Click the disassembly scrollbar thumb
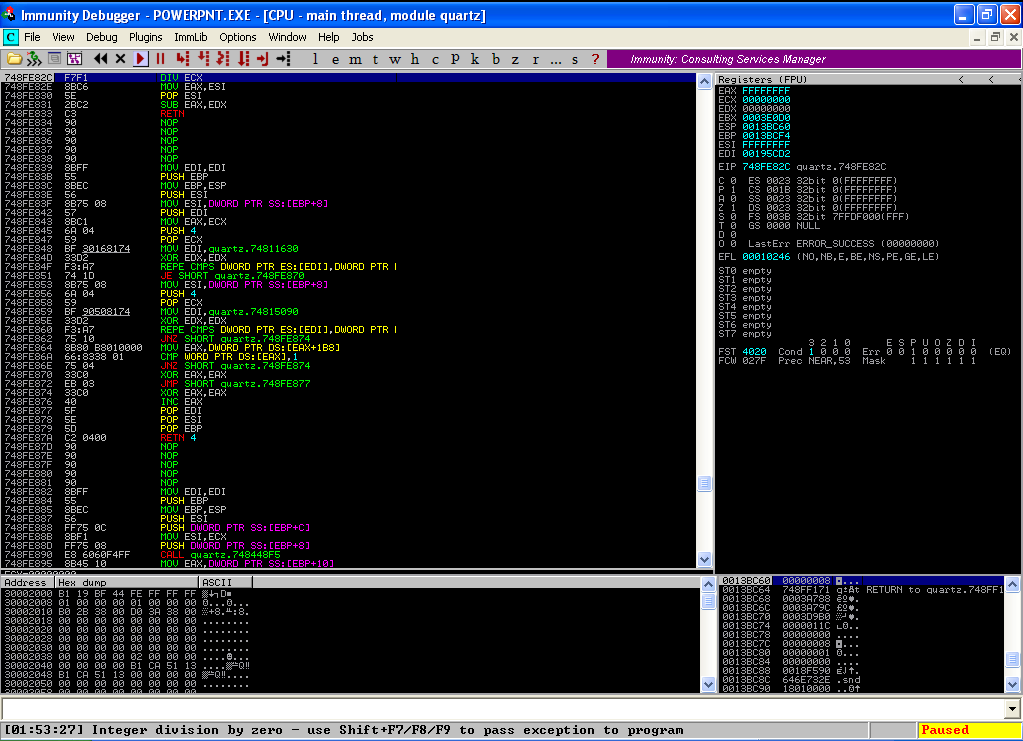Screen dimensions: 1023x741 tap(704, 483)
